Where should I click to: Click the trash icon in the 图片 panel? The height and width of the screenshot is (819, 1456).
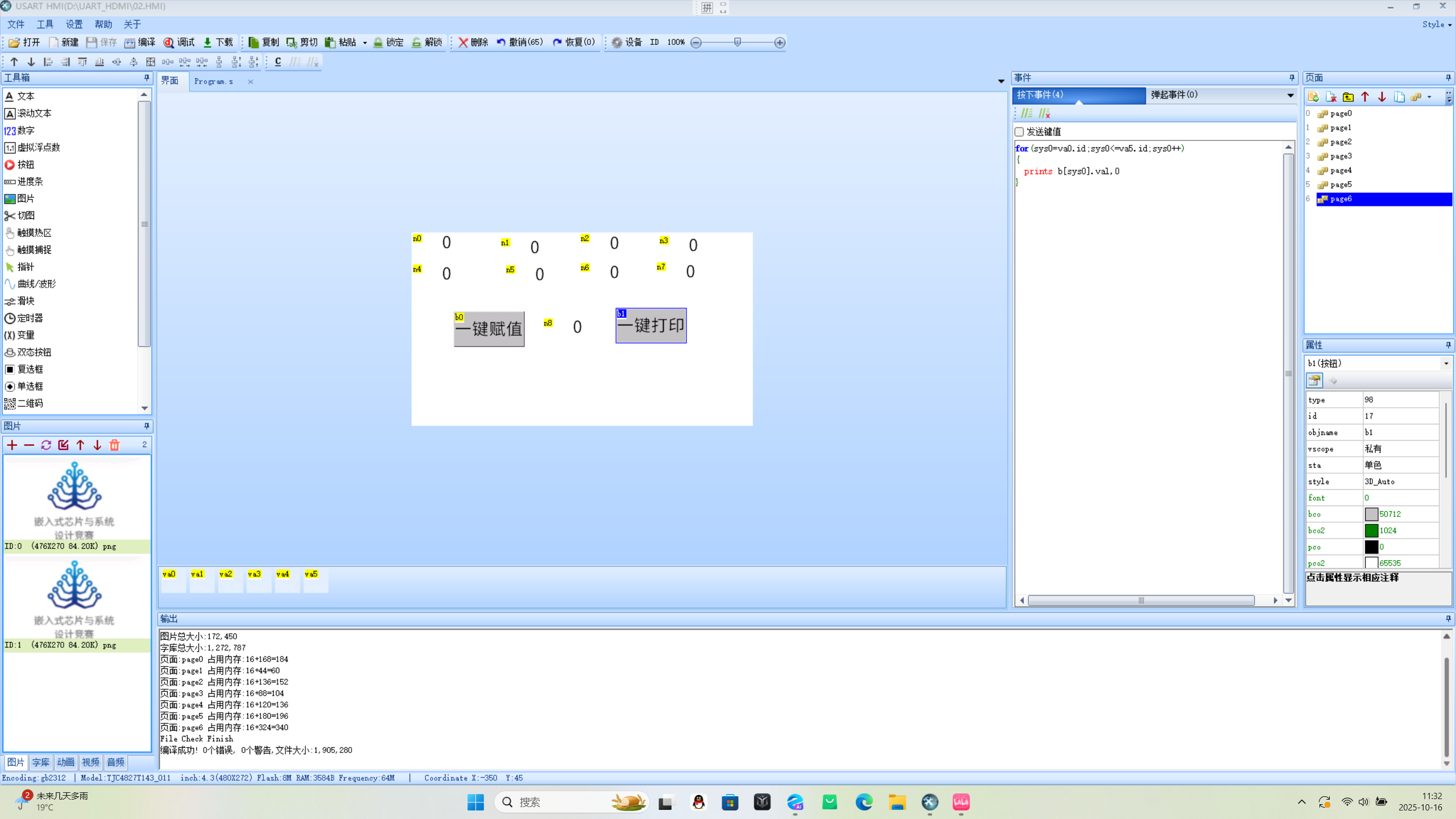[114, 445]
